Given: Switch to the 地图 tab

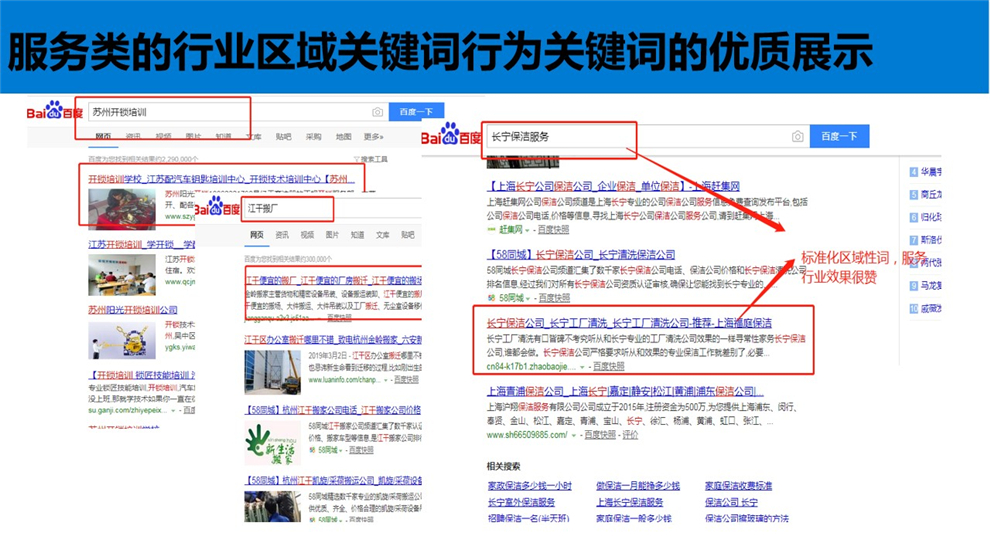Looking at the screenshot, I should 343,137.
